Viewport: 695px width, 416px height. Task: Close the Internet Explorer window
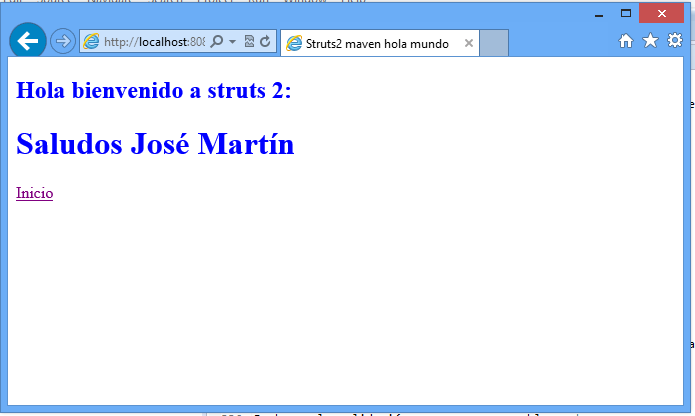pyautogui.click(x=661, y=13)
